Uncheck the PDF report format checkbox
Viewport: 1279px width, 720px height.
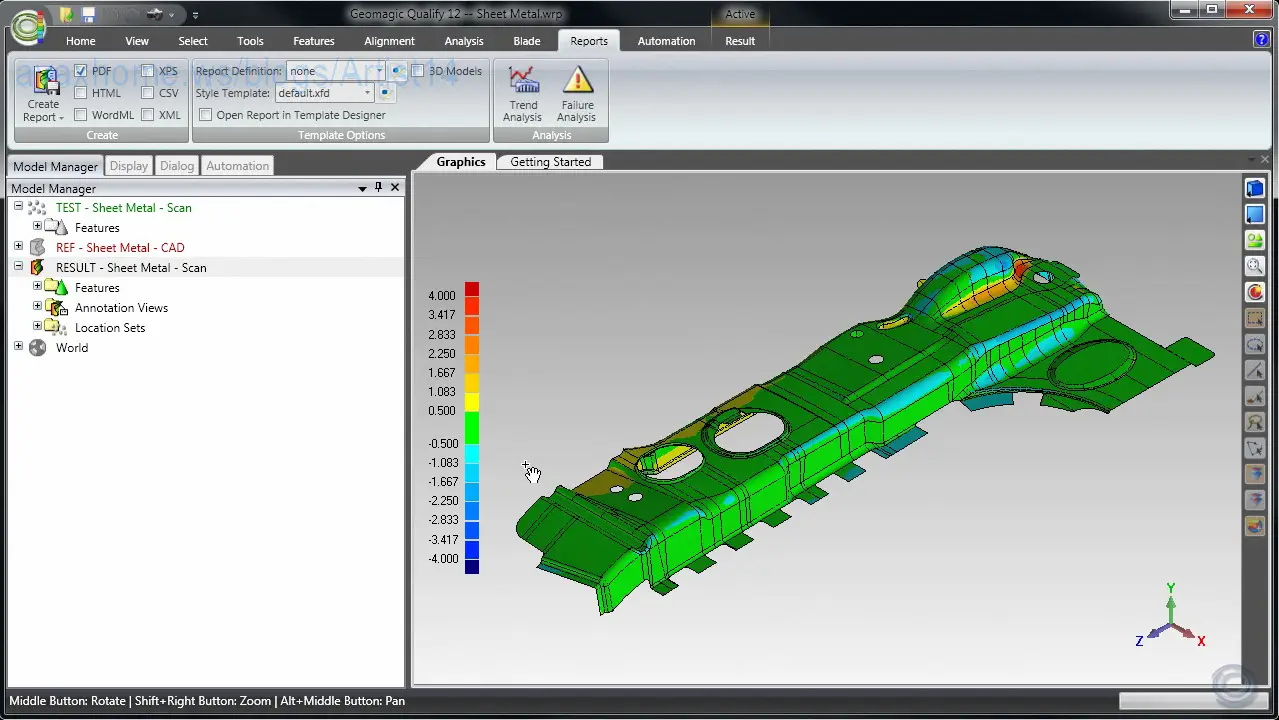point(81,71)
